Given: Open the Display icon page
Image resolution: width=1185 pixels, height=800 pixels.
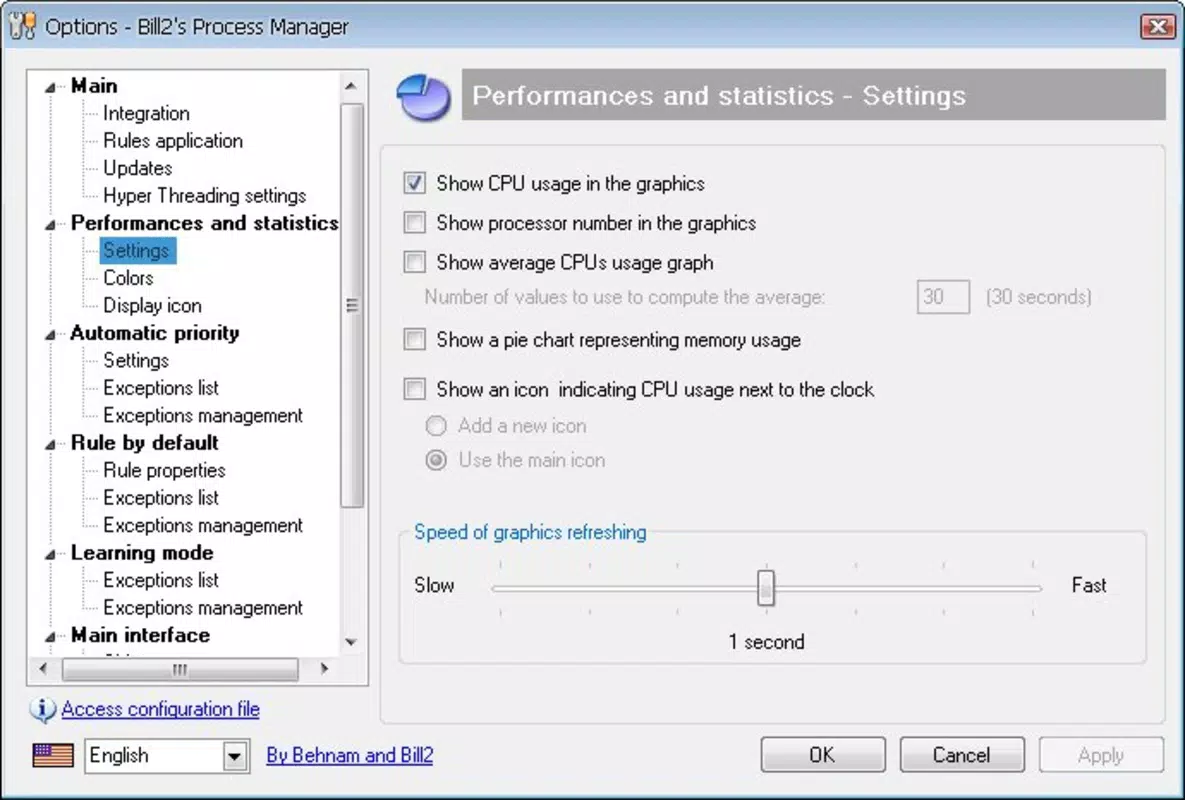Looking at the screenshot, I should [153, 305].
